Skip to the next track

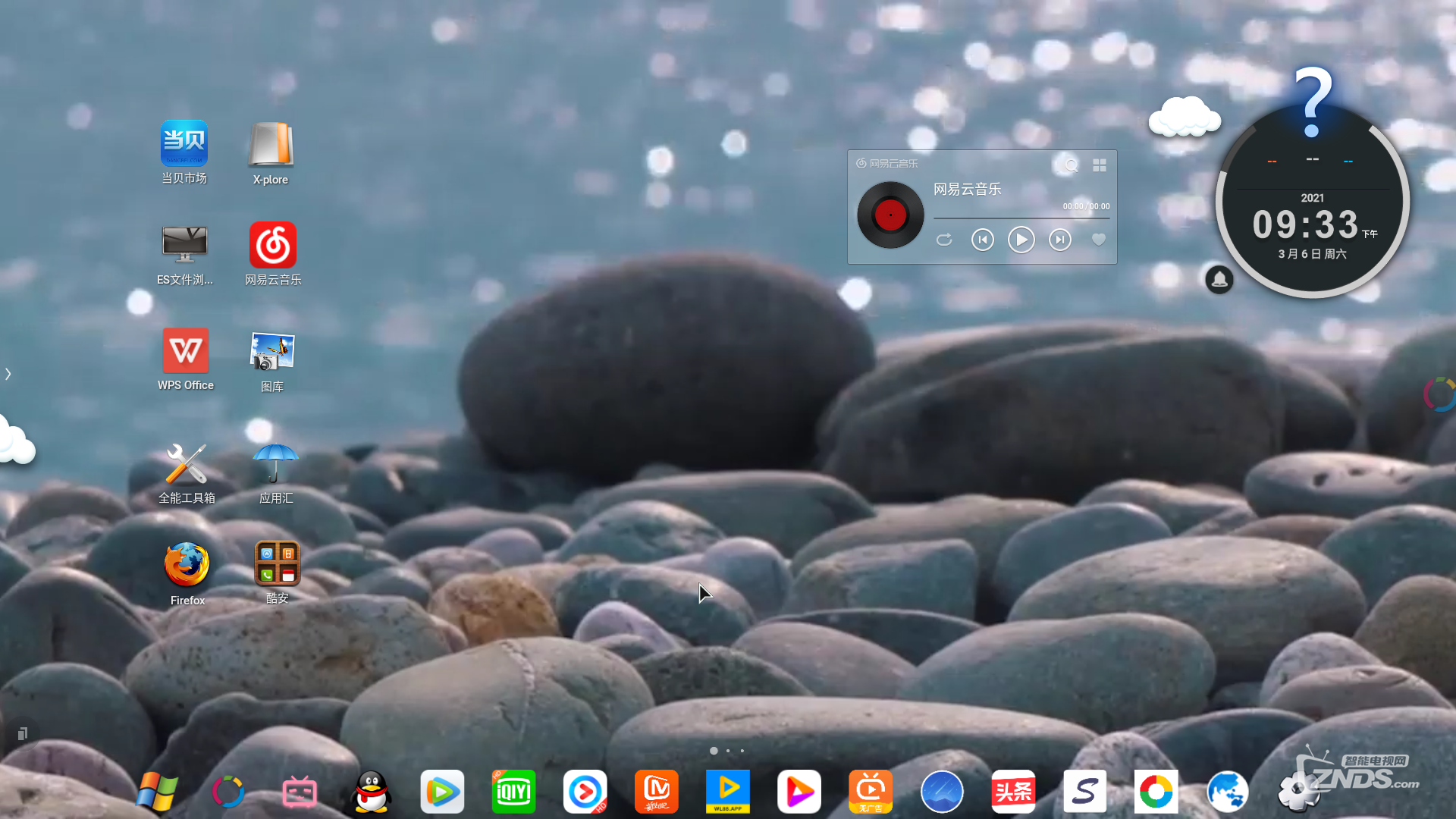tap(1060, 240)
